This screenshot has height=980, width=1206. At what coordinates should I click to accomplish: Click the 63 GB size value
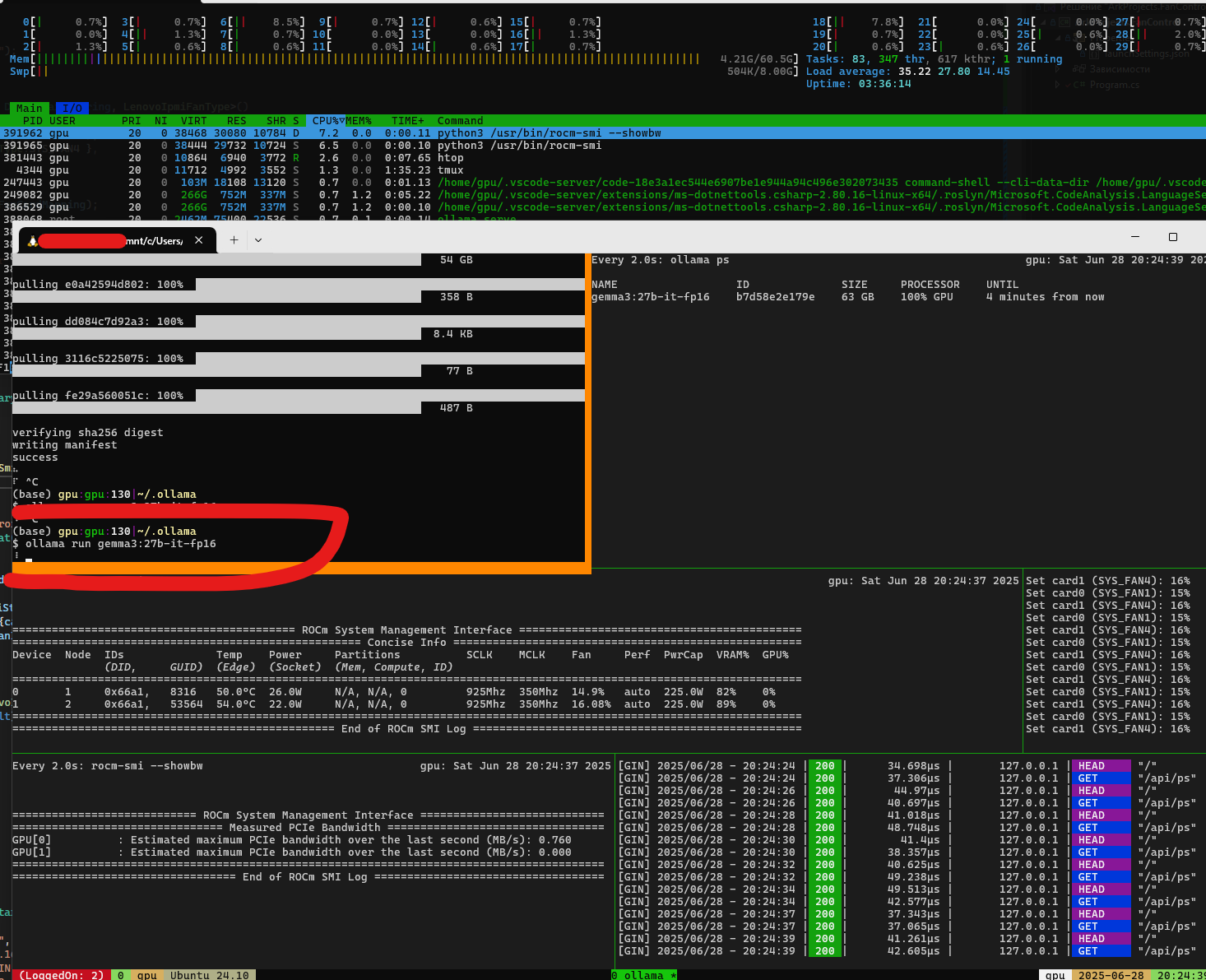point(858,297)
